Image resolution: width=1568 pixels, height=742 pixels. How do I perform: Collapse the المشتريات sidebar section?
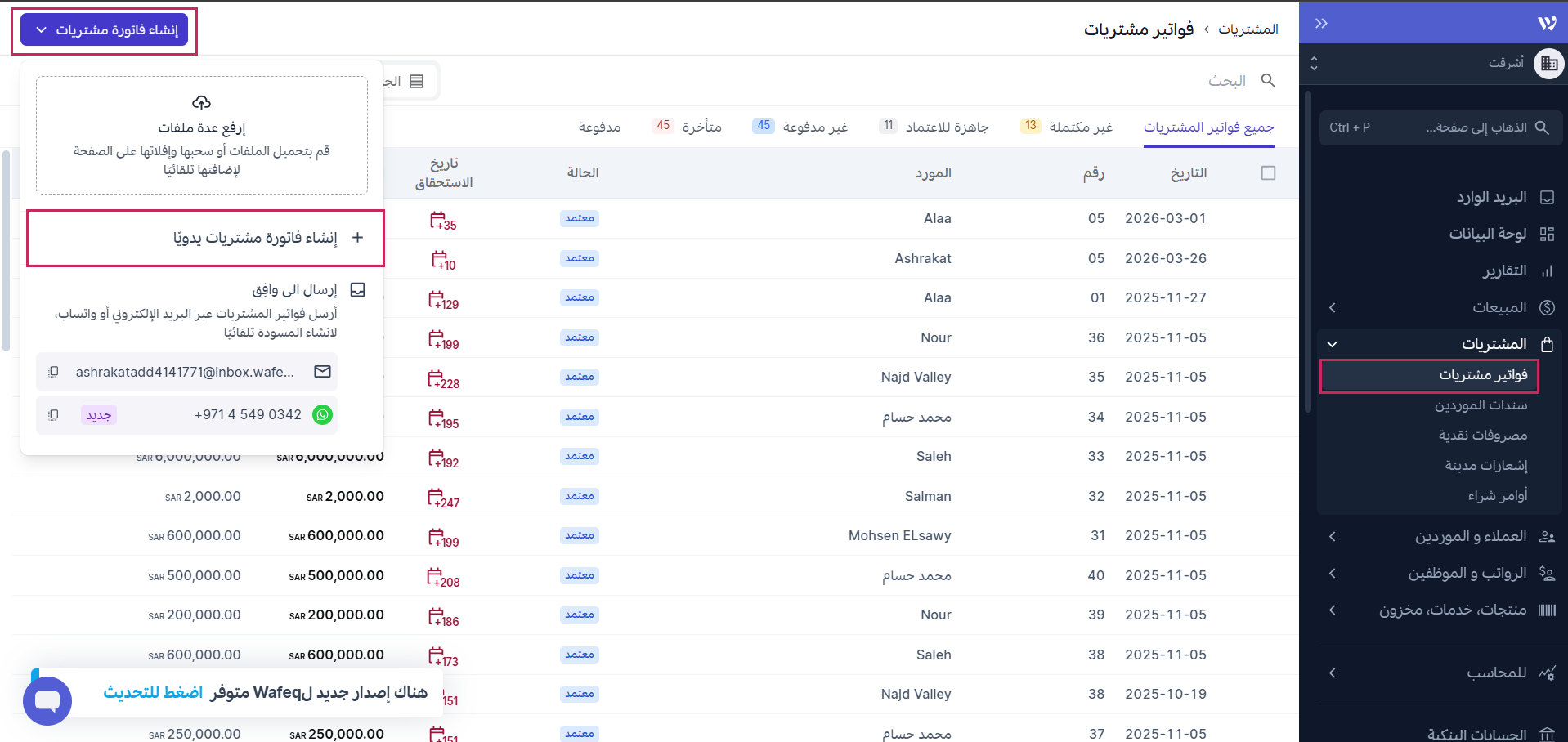click(x=1333, y=345)
